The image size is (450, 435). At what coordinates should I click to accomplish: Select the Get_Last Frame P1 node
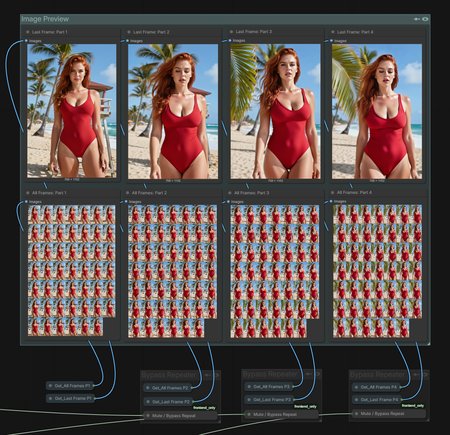pos(70,398)
